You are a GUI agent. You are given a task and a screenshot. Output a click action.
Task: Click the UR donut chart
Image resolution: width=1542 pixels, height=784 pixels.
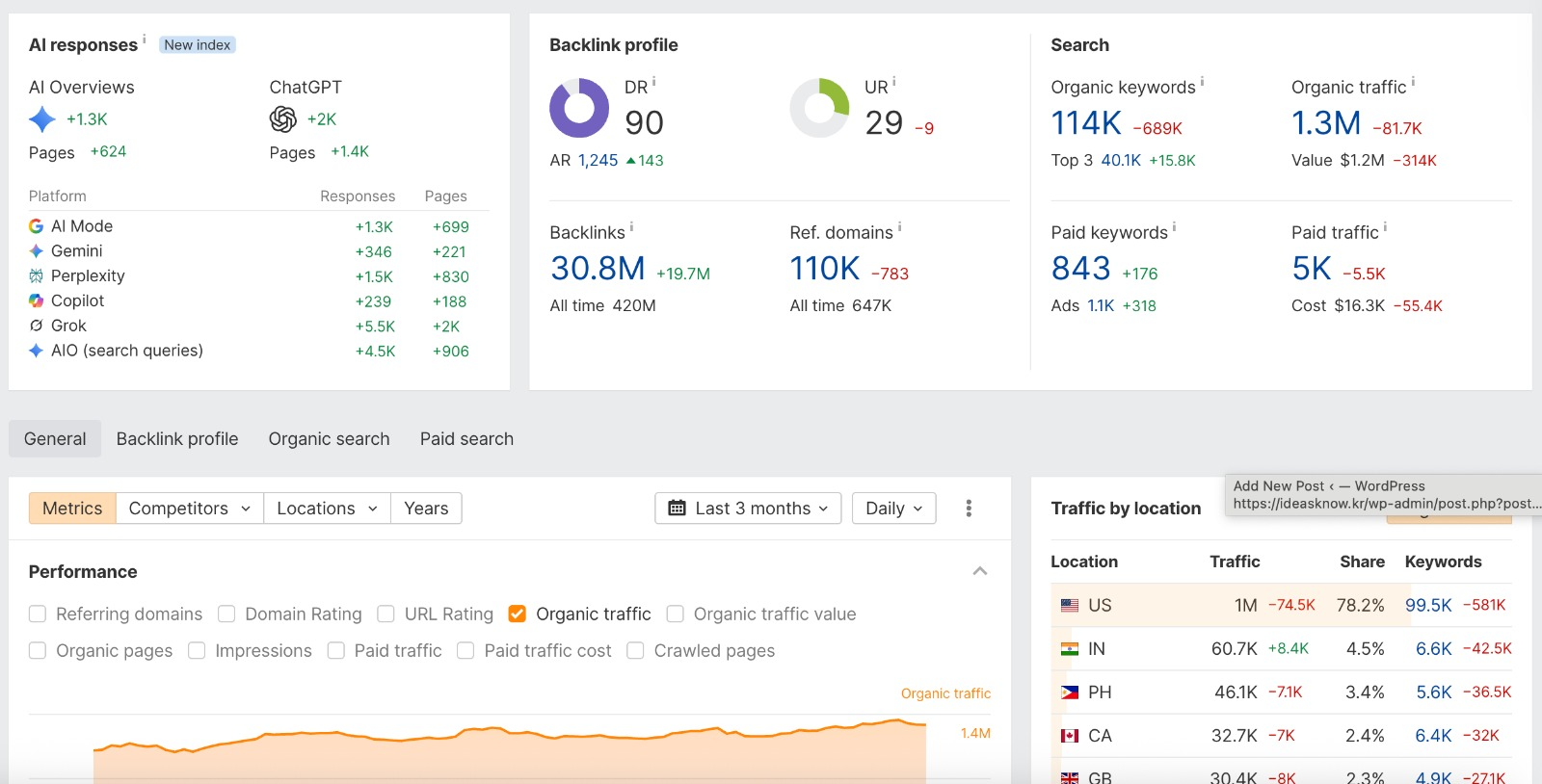tap(819, 108)
